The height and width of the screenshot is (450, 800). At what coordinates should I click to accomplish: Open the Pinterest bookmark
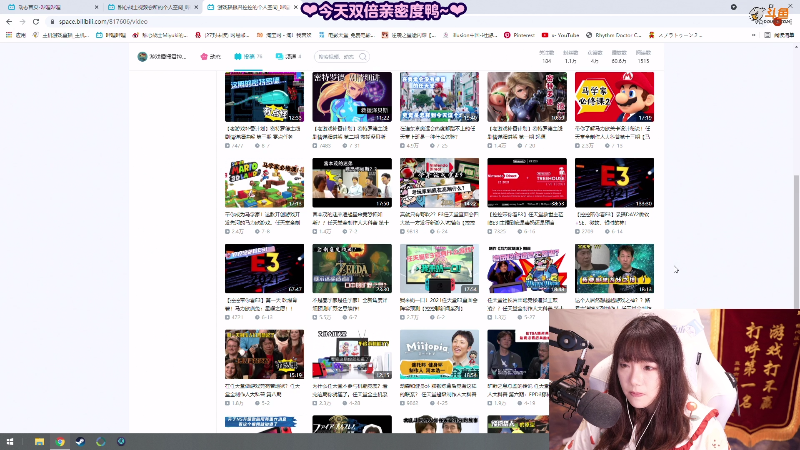pos(519,35)
